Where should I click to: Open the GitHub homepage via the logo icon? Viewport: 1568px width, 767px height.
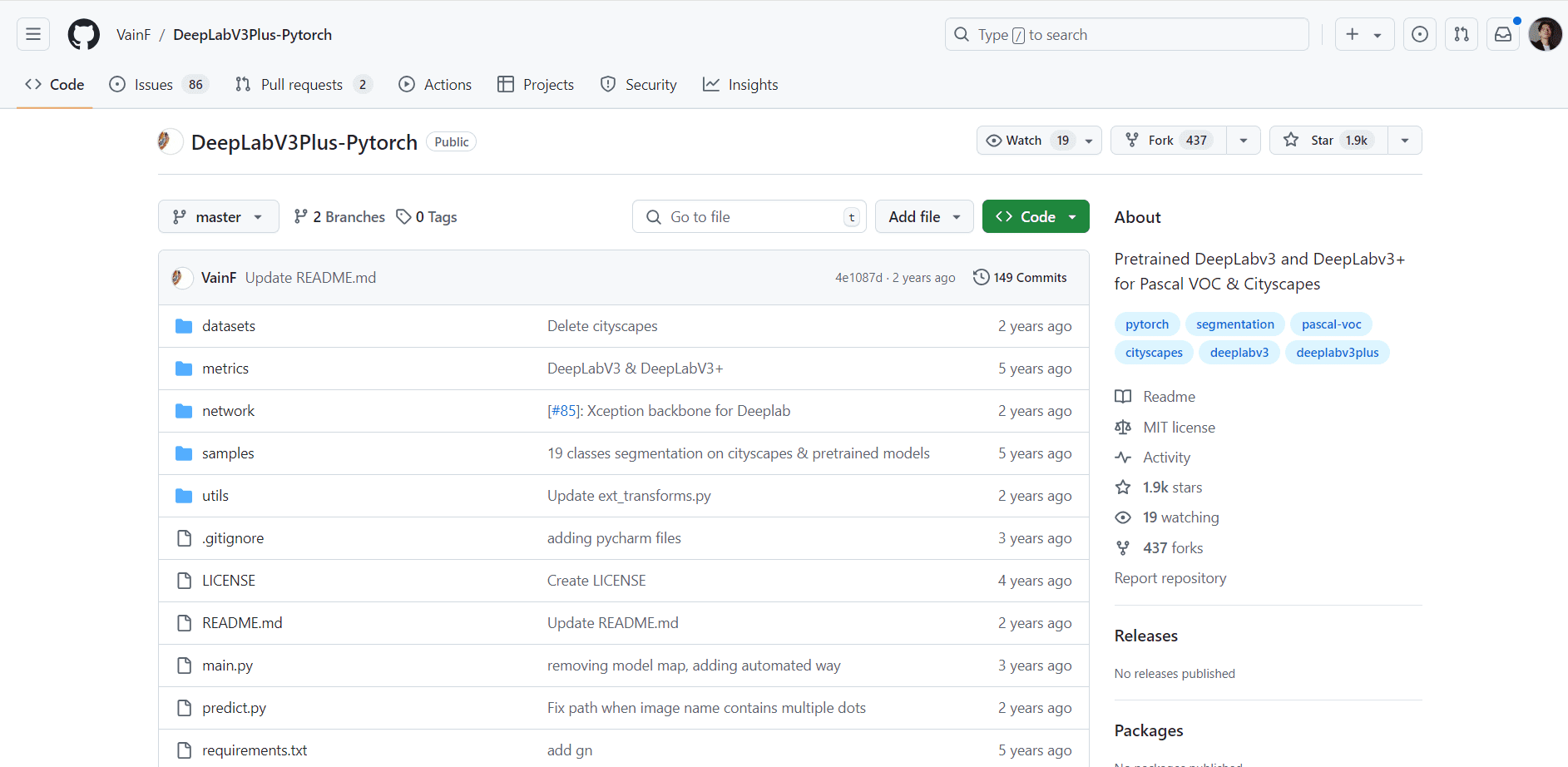point(83,34)
